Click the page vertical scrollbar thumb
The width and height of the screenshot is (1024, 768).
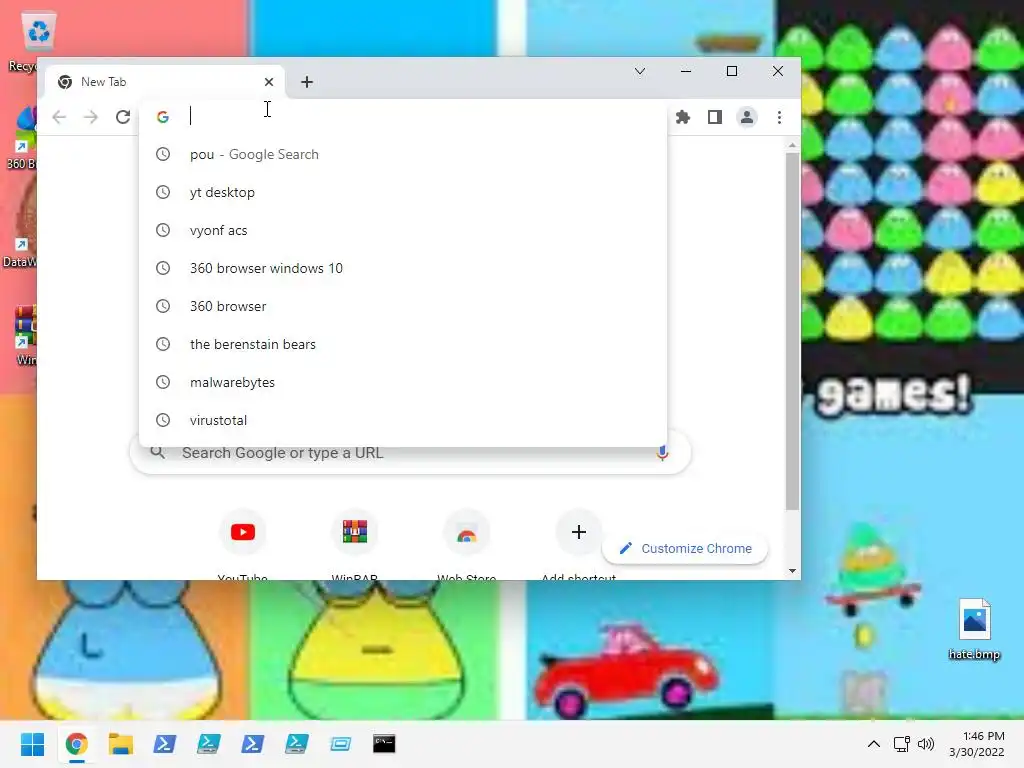pyautogui.click(x=792, y=331)
